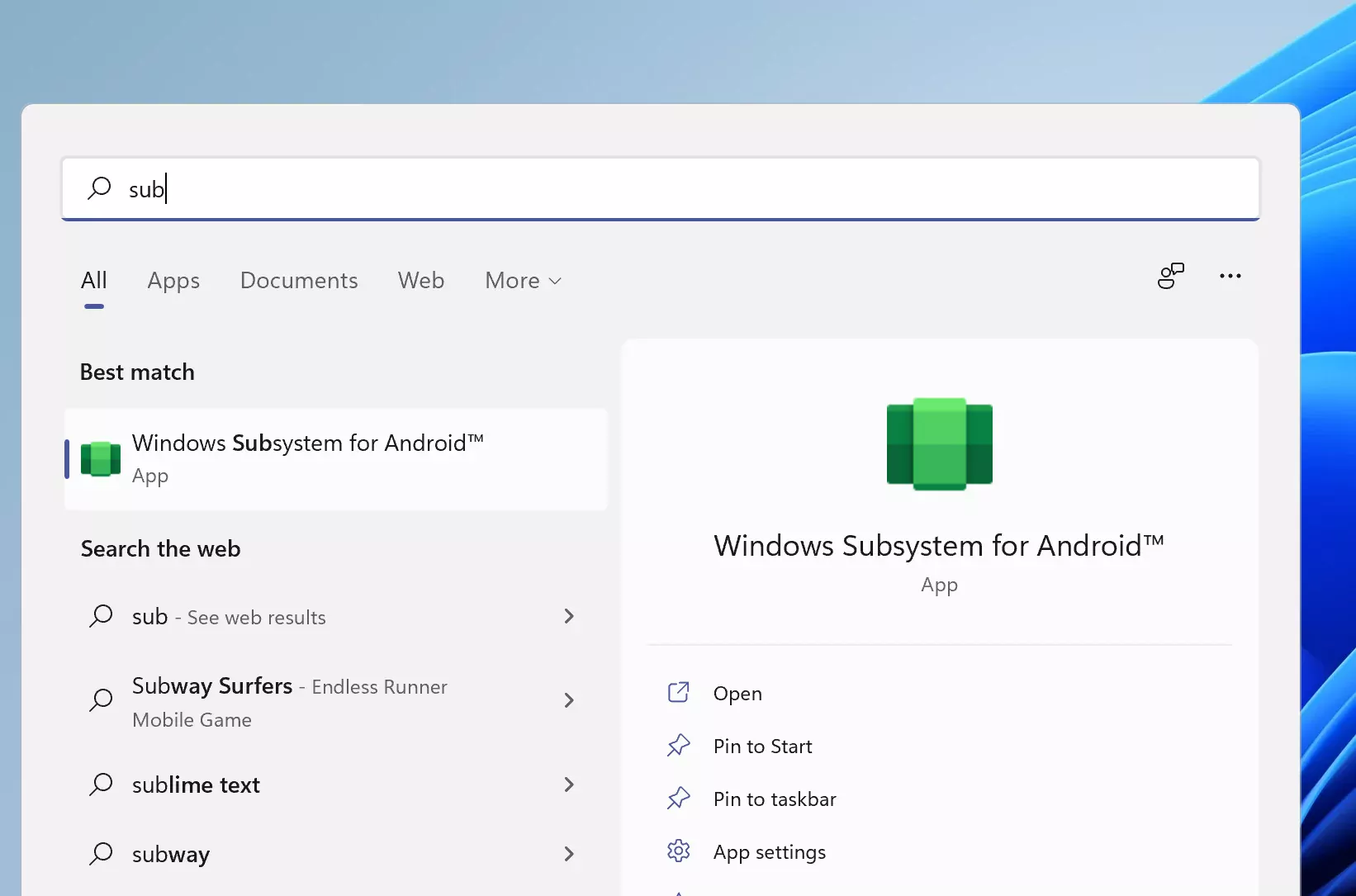This screenshot has width=1356, height=896.
Task: Open the three-dots options menu
Action: point(1230,276)
